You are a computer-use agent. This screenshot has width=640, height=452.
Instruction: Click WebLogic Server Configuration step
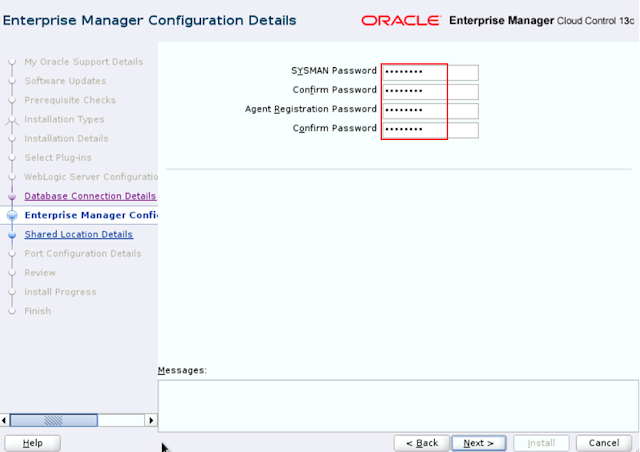[91, 177]
